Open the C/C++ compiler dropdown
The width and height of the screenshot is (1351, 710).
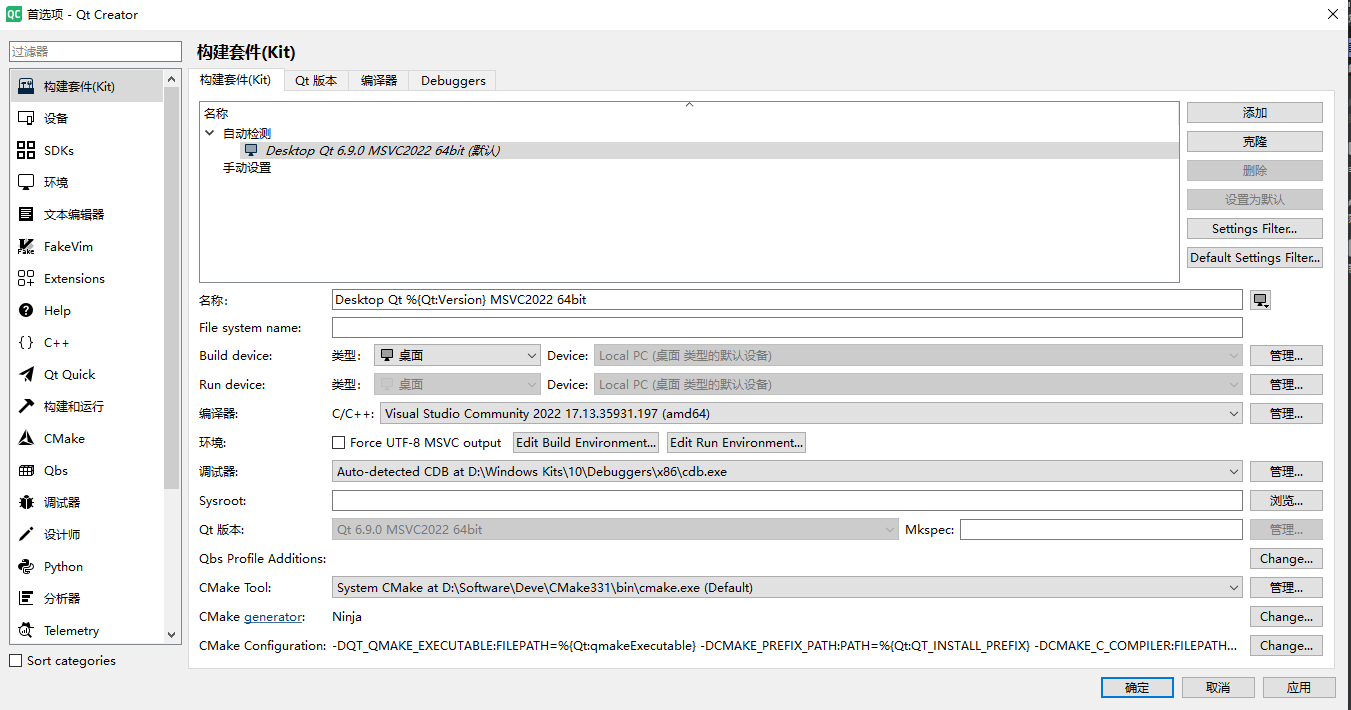[811, 413]
